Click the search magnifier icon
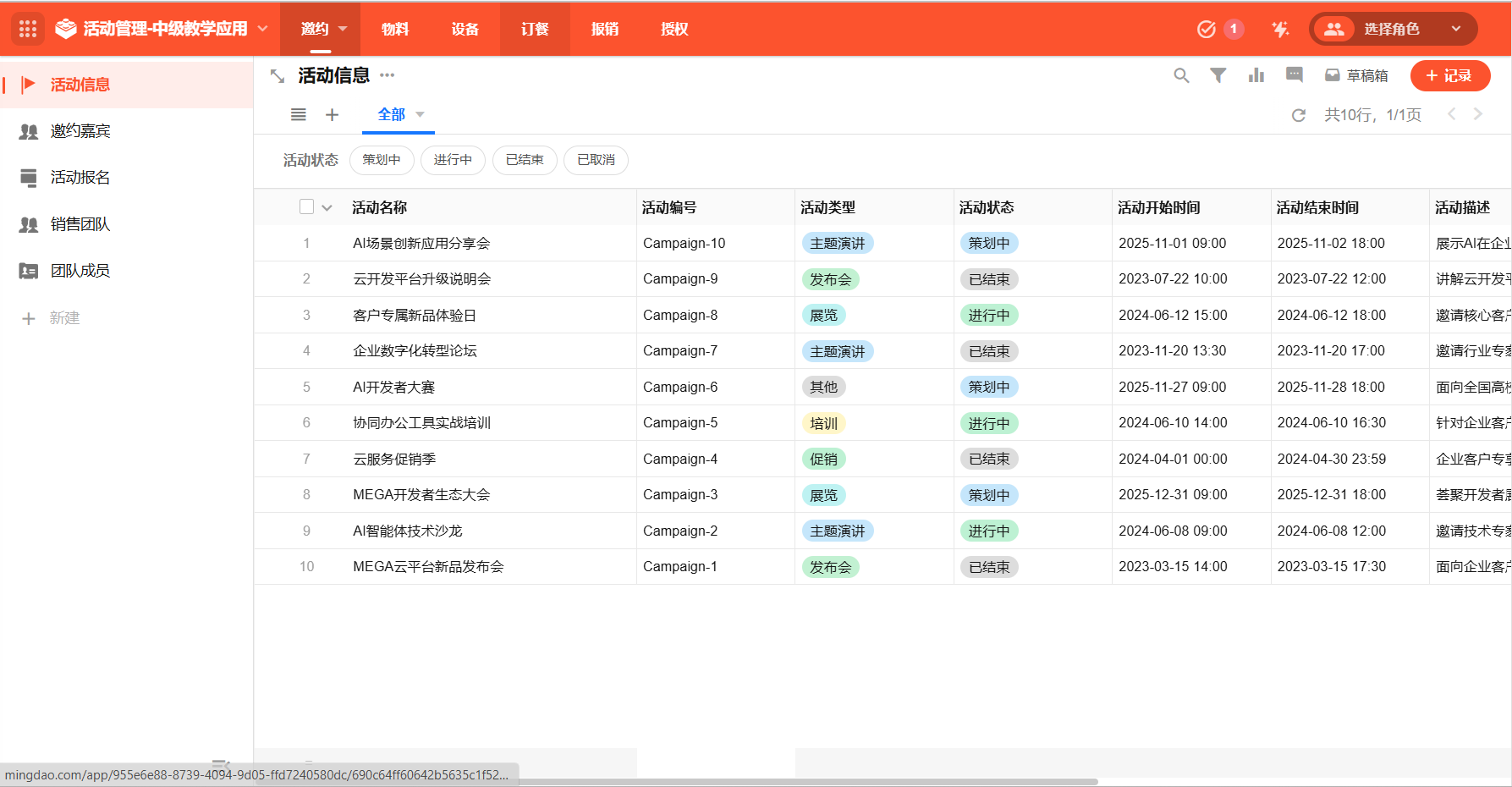This screenshot has width=1512, height=787. [x=1181, y=75]
